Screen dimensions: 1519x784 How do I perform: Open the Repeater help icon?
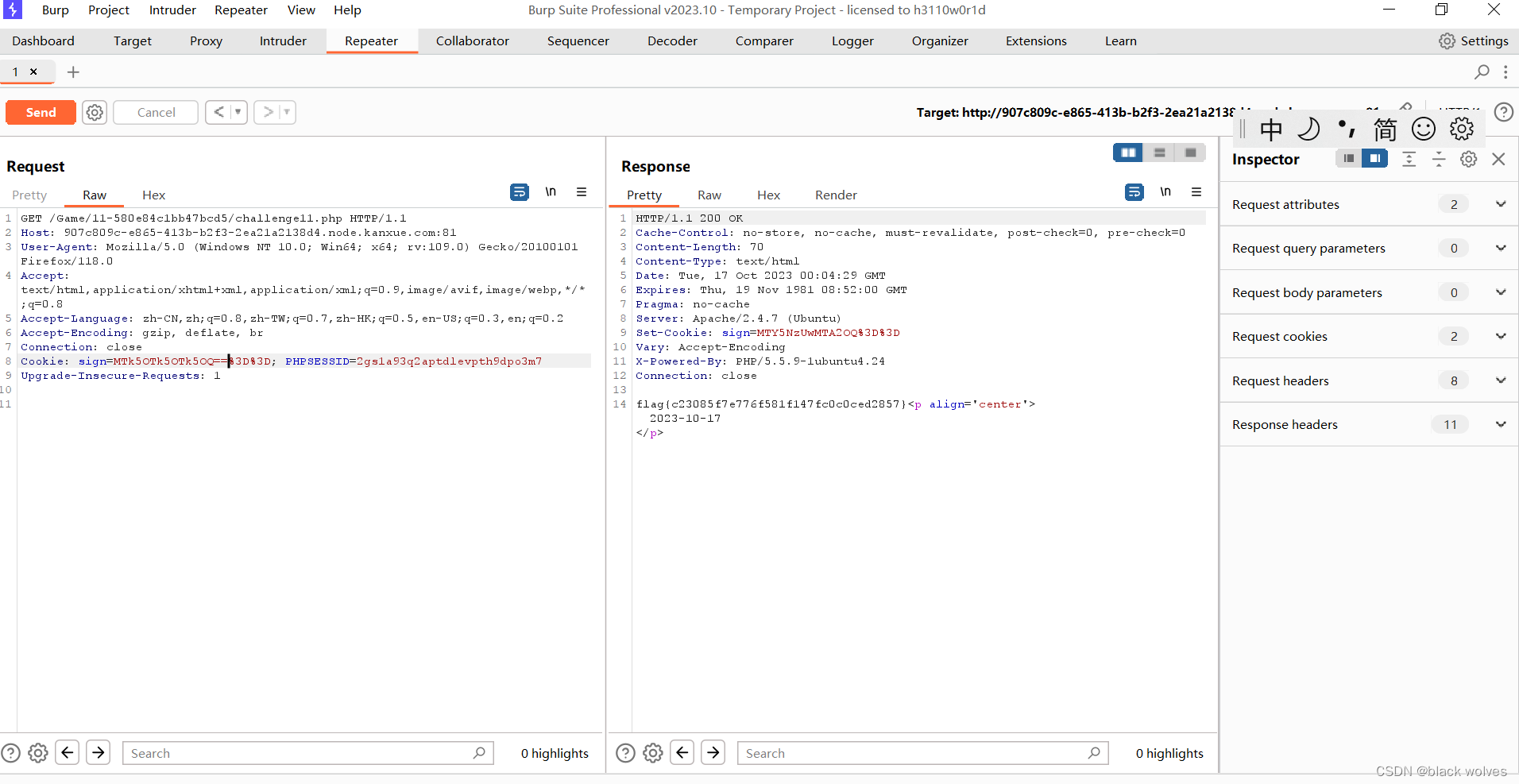coord(1504,112)
